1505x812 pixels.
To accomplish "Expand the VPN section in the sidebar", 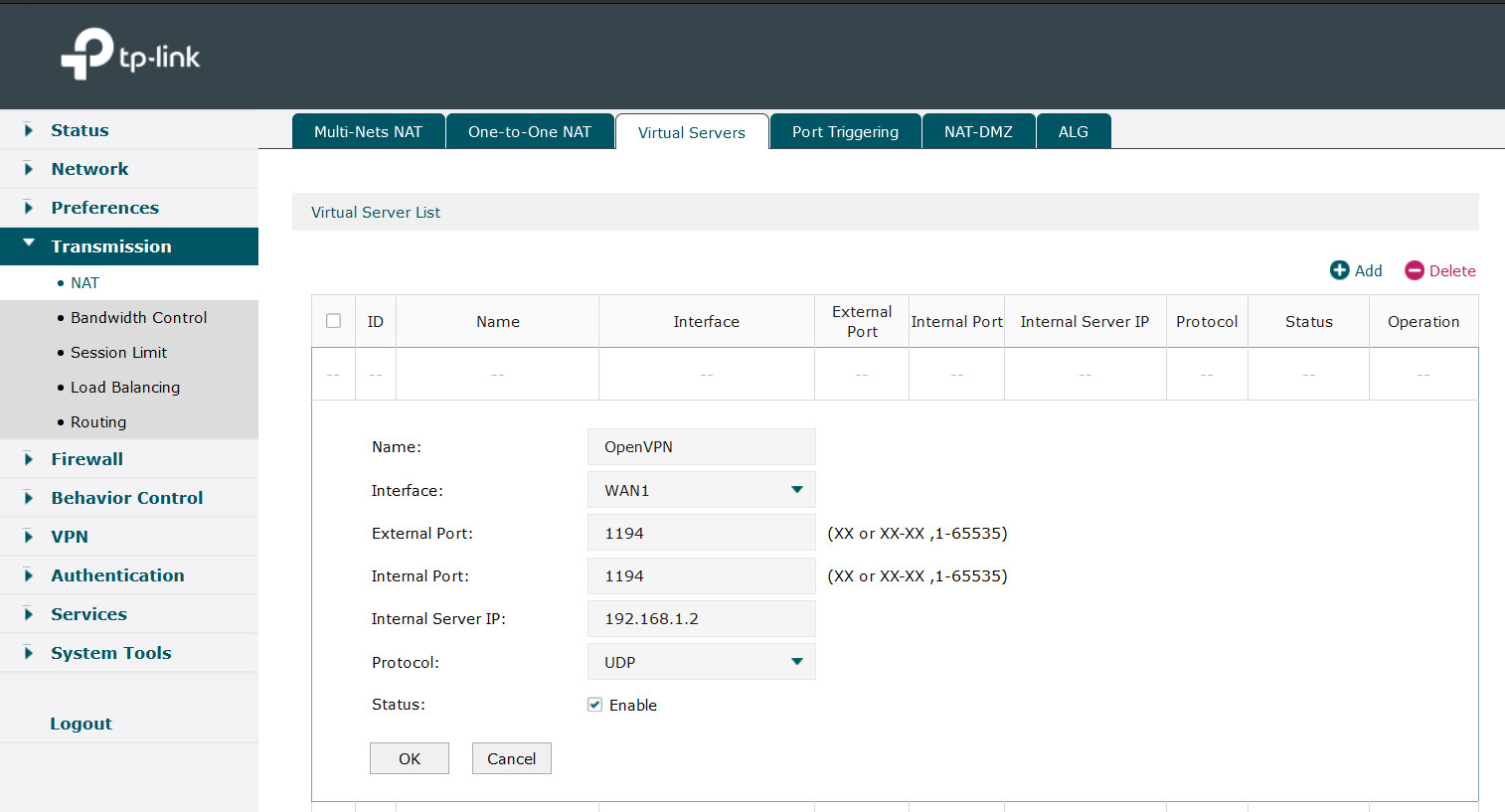I will point(69,536).
